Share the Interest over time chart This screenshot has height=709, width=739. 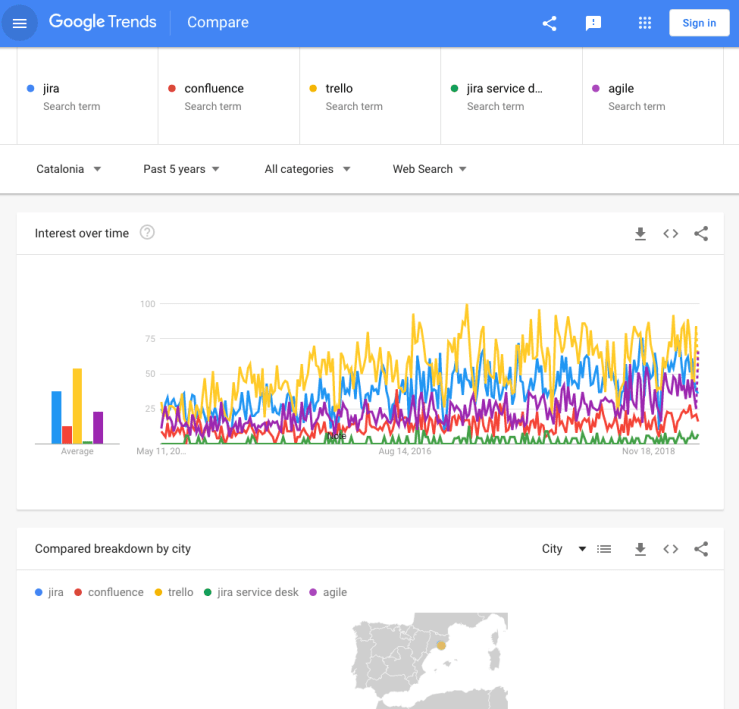[x=701, y=234]
